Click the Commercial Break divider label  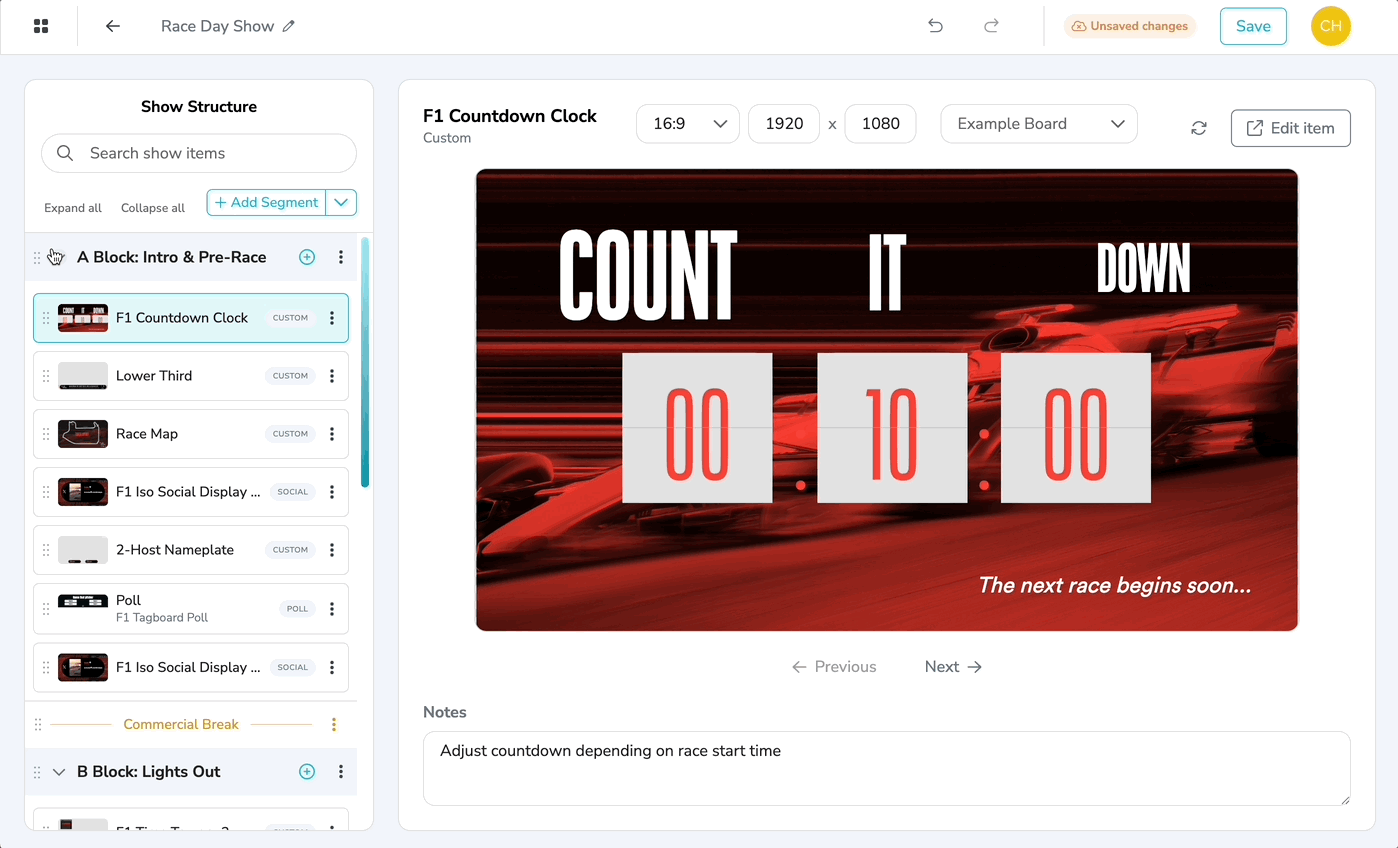pos(181,724)
